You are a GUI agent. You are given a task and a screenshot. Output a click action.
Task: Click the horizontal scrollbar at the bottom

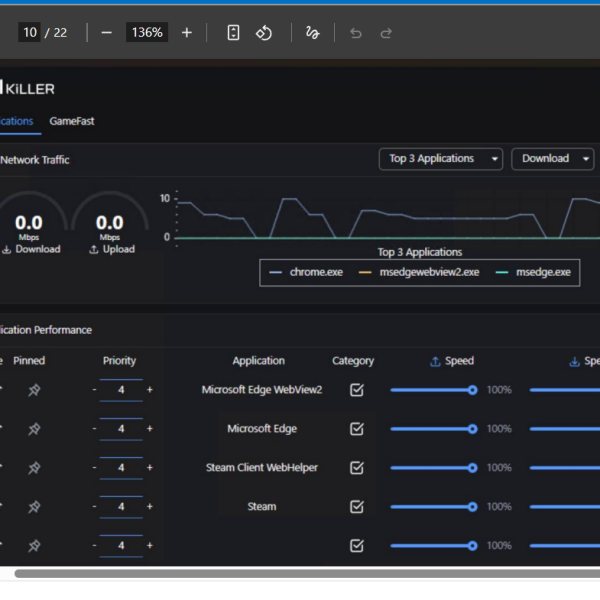click(307, 574)
